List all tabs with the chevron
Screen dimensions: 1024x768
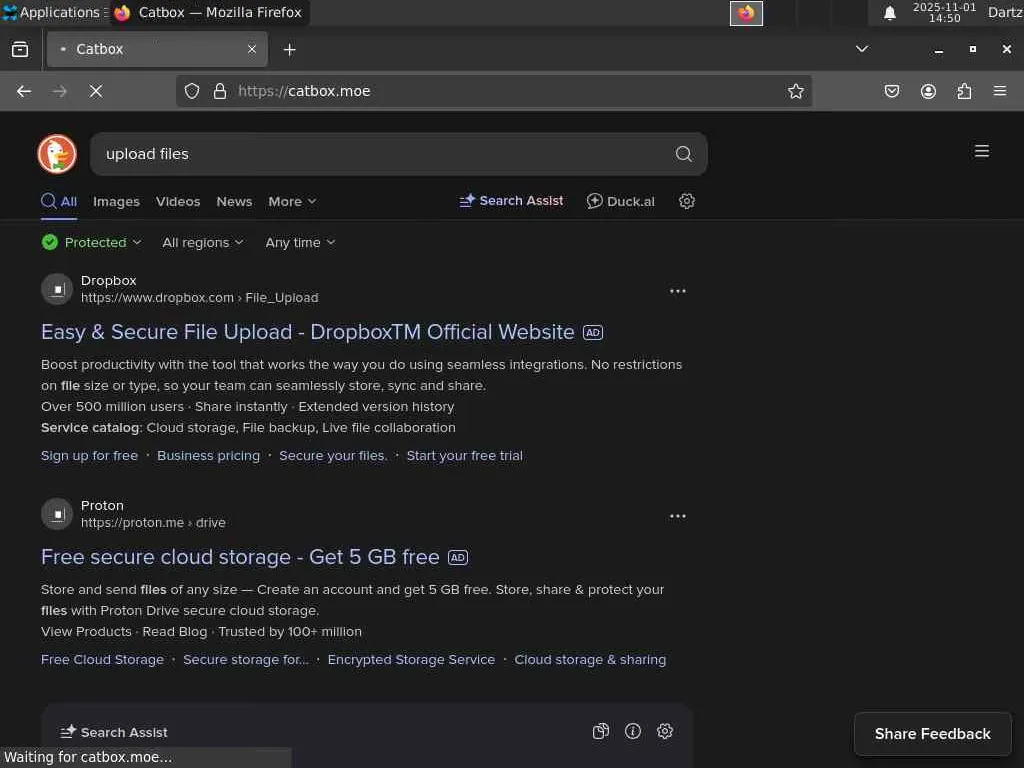coord(862,49)
